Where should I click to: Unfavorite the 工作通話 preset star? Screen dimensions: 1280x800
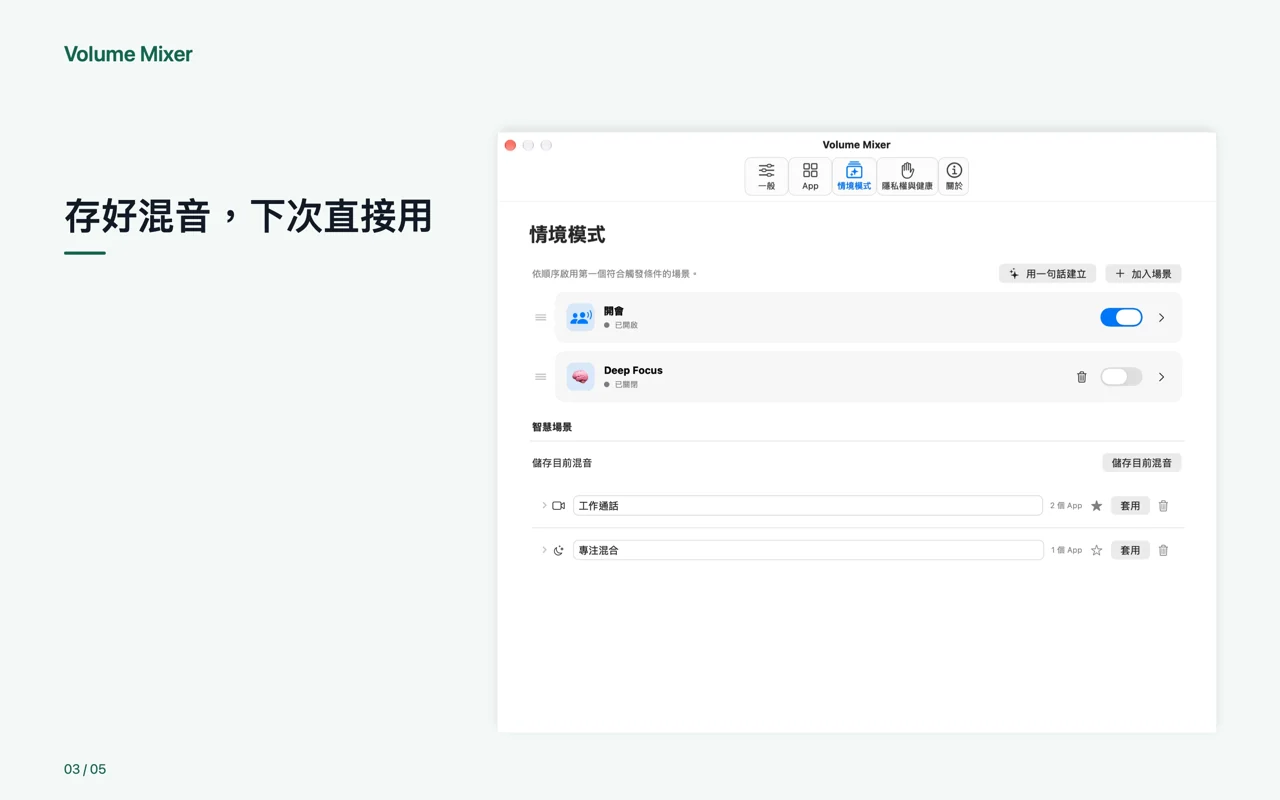click(1096, 506)
